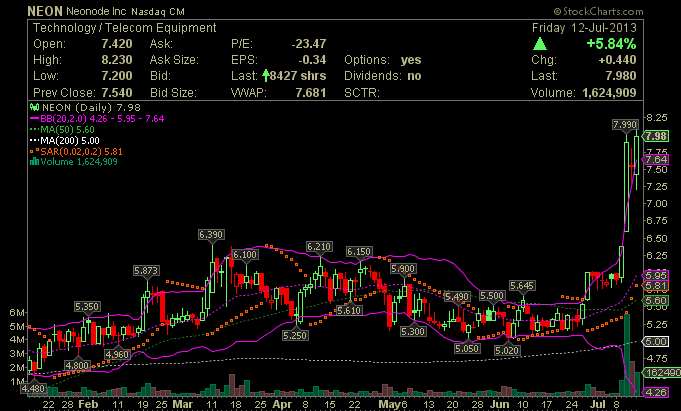Click the 7.990 peak price label

coord(625,125)
